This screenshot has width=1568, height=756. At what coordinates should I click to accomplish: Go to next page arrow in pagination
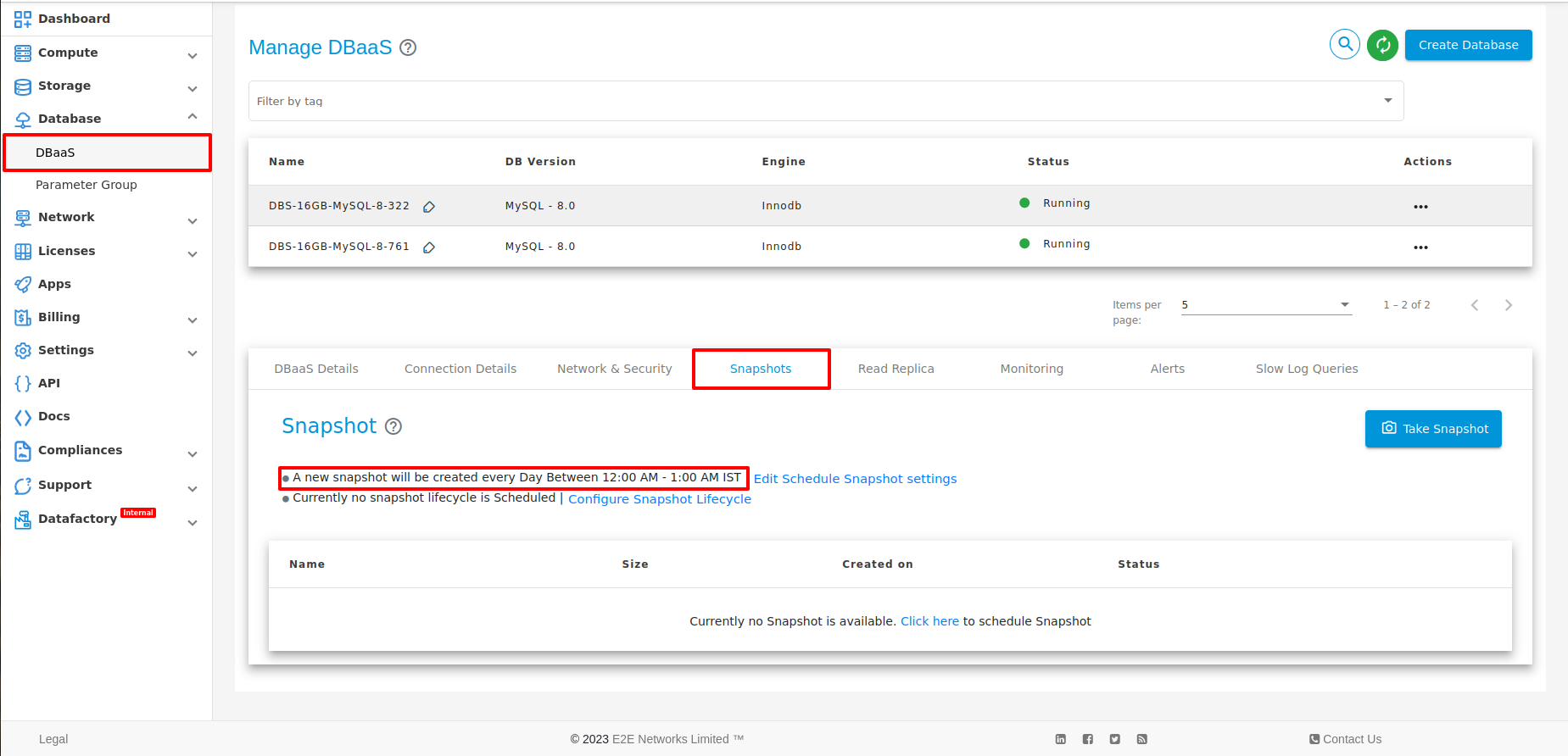(1508, 305)
